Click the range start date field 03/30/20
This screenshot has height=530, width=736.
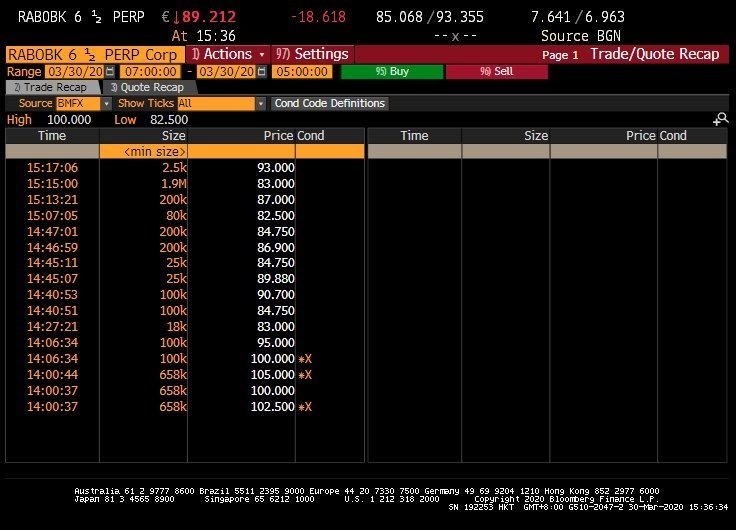[74, 72]
